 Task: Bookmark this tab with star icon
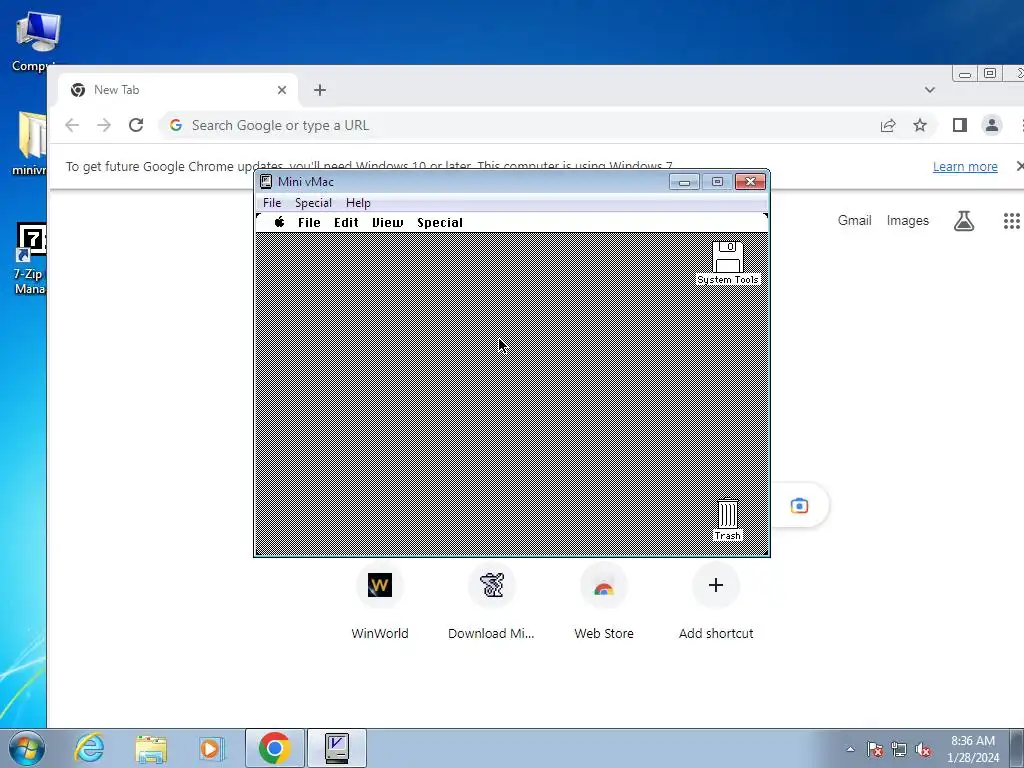pos(920,125)
